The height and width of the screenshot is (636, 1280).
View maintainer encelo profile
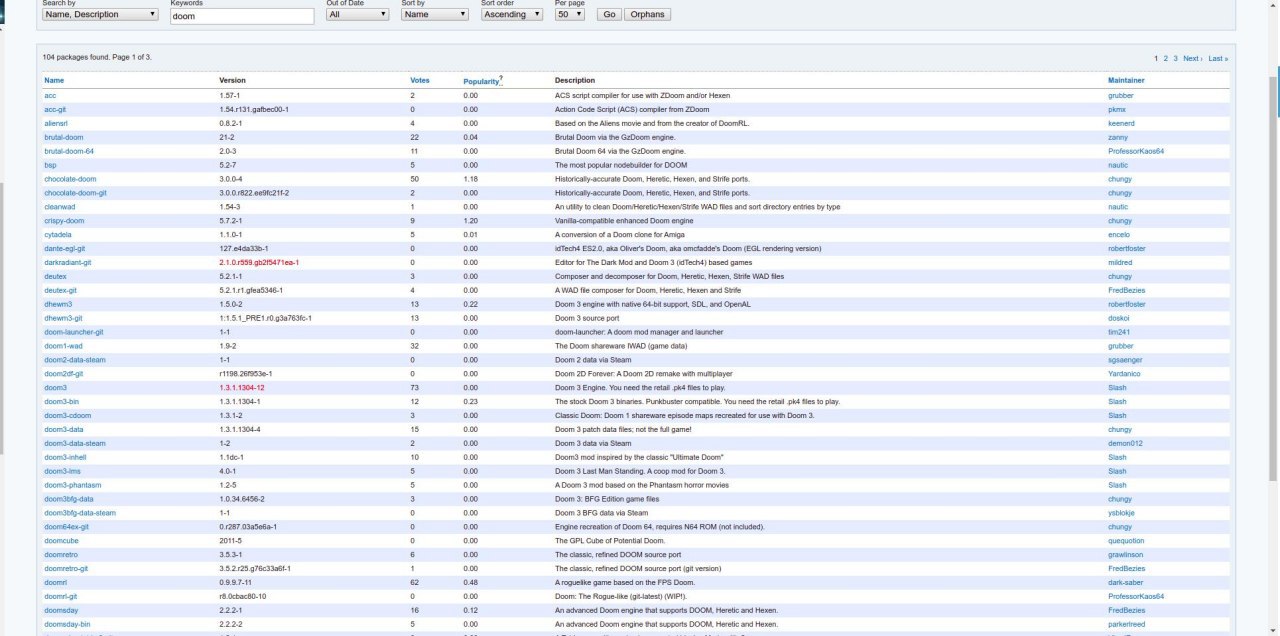pos(1119,235)
